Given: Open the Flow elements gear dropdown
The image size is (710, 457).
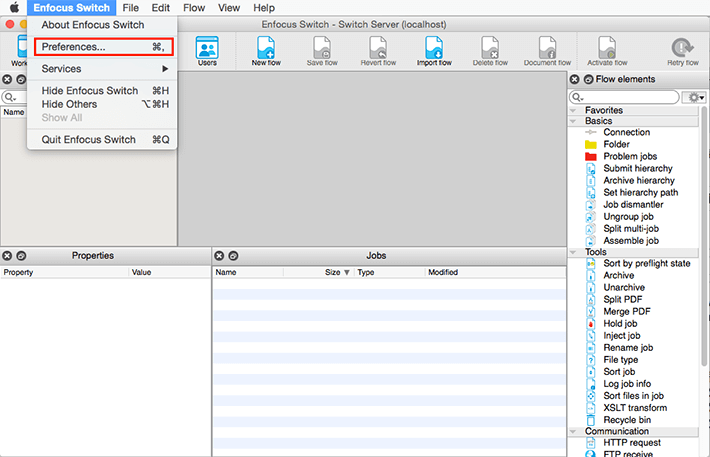Looking at the screenshot, I should (x=695, y=97).
